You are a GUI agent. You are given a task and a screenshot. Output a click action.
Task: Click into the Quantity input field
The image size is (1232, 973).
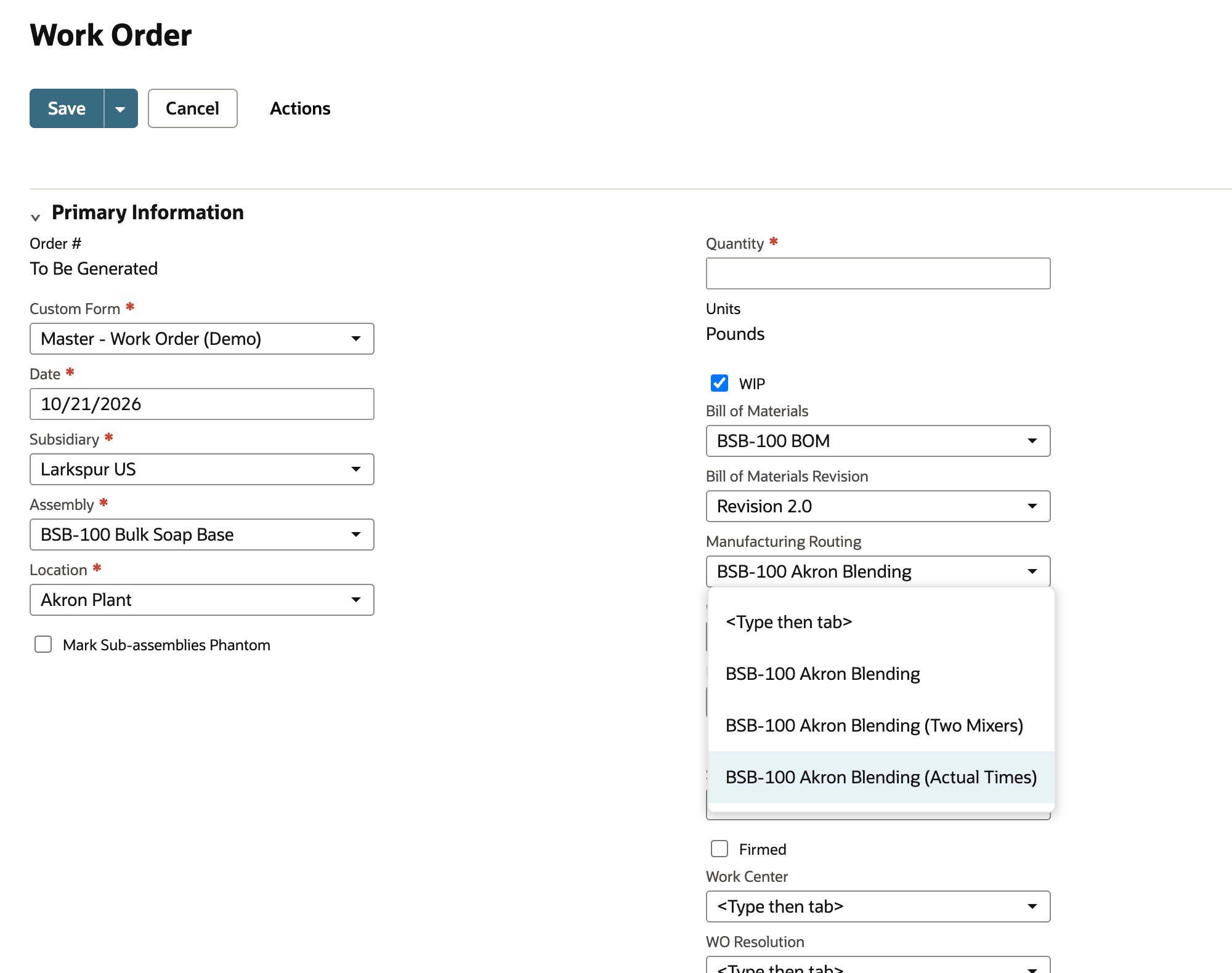point(878,273)
